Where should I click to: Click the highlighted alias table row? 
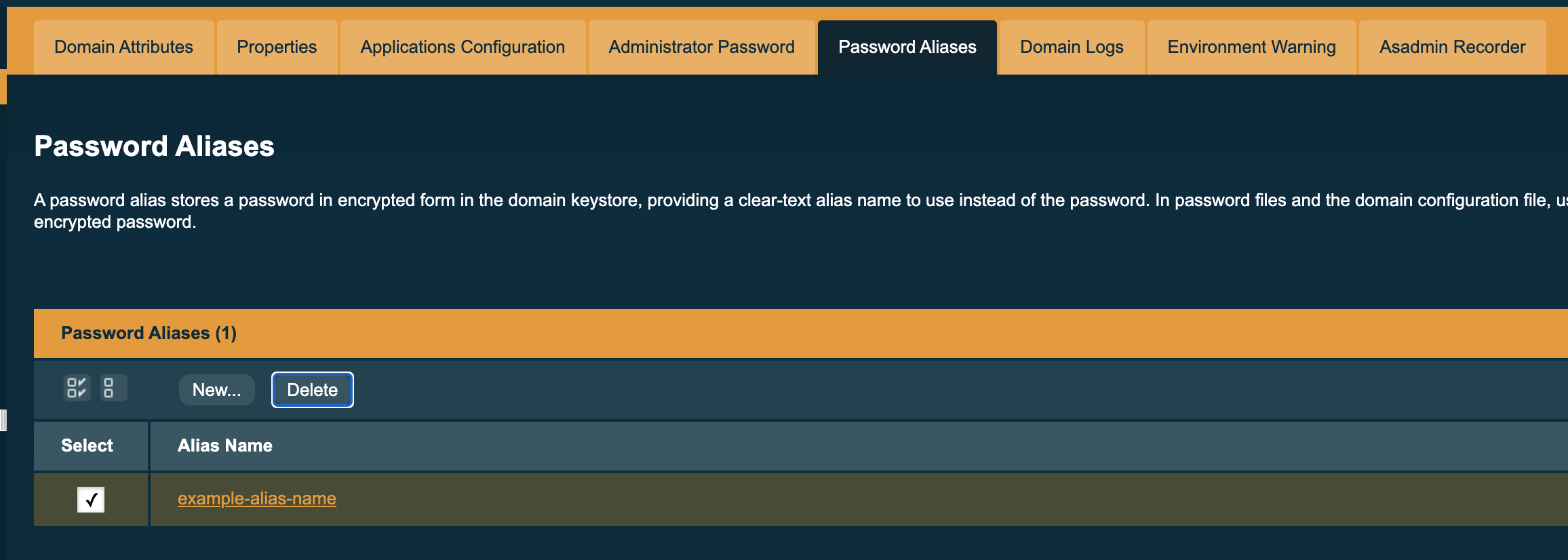pyautogui.click(x=610, y=500)
